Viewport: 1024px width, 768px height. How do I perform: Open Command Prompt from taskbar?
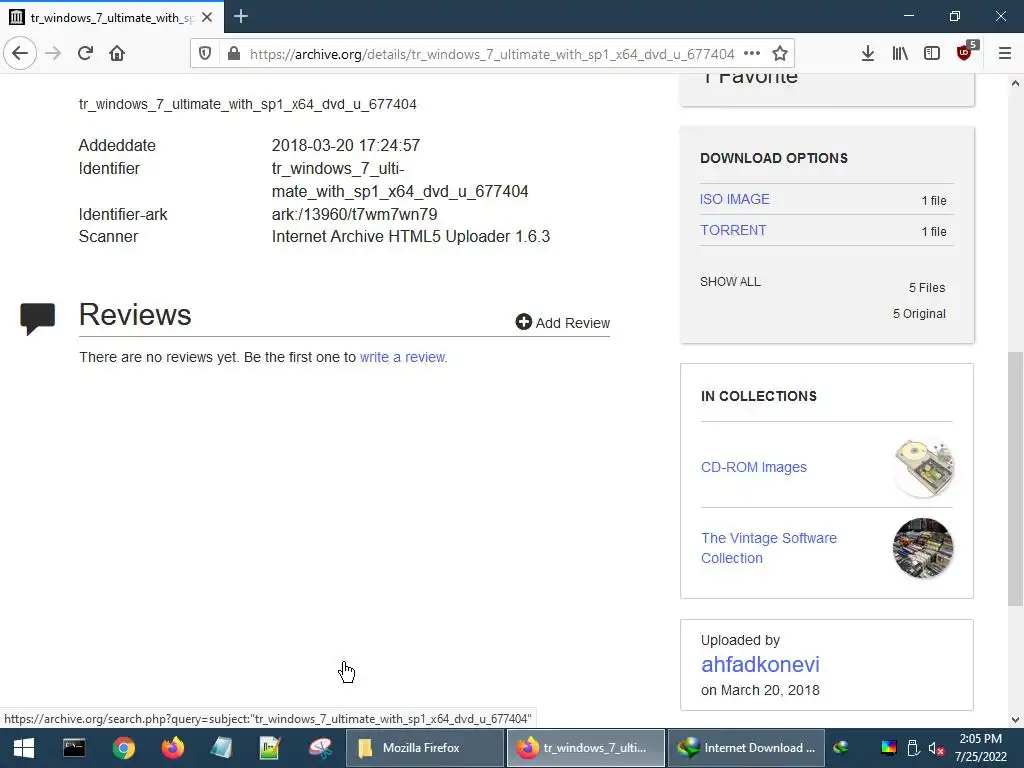(74, 748)
